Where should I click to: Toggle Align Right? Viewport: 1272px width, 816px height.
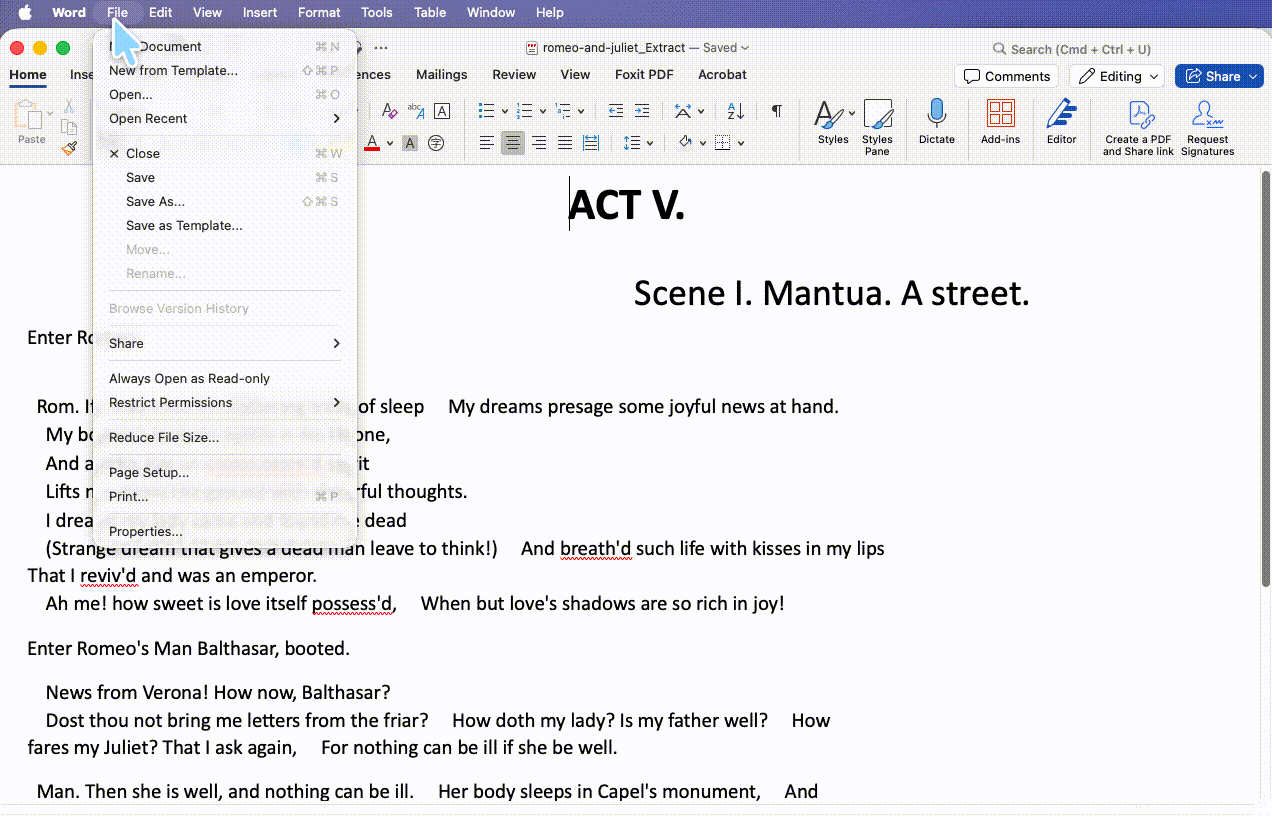[539, 143]
